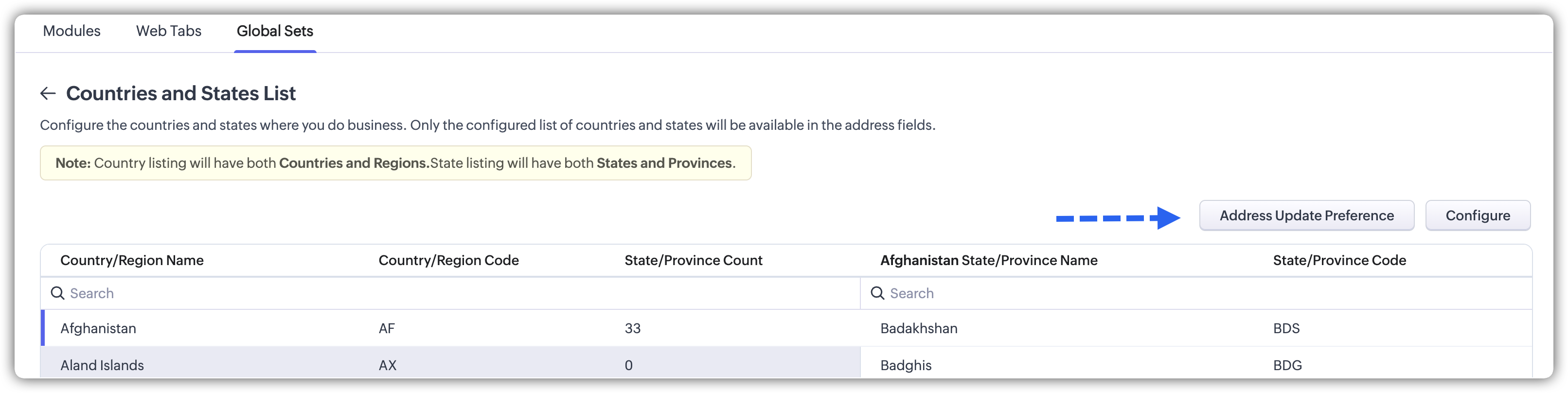The image size is (1568, 393).
Task: Click the back arrow icon
Action: [x=48, y=93]
